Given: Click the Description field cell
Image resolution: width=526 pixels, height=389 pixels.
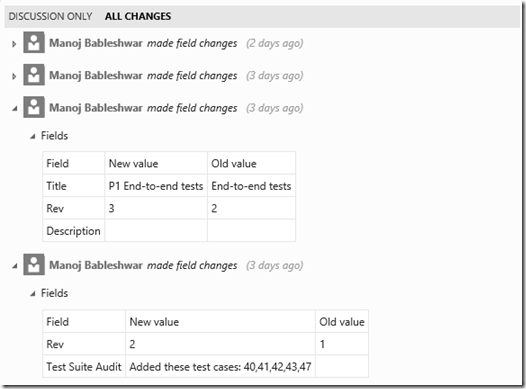Looking at the screenshot, I should click(73, 231).
